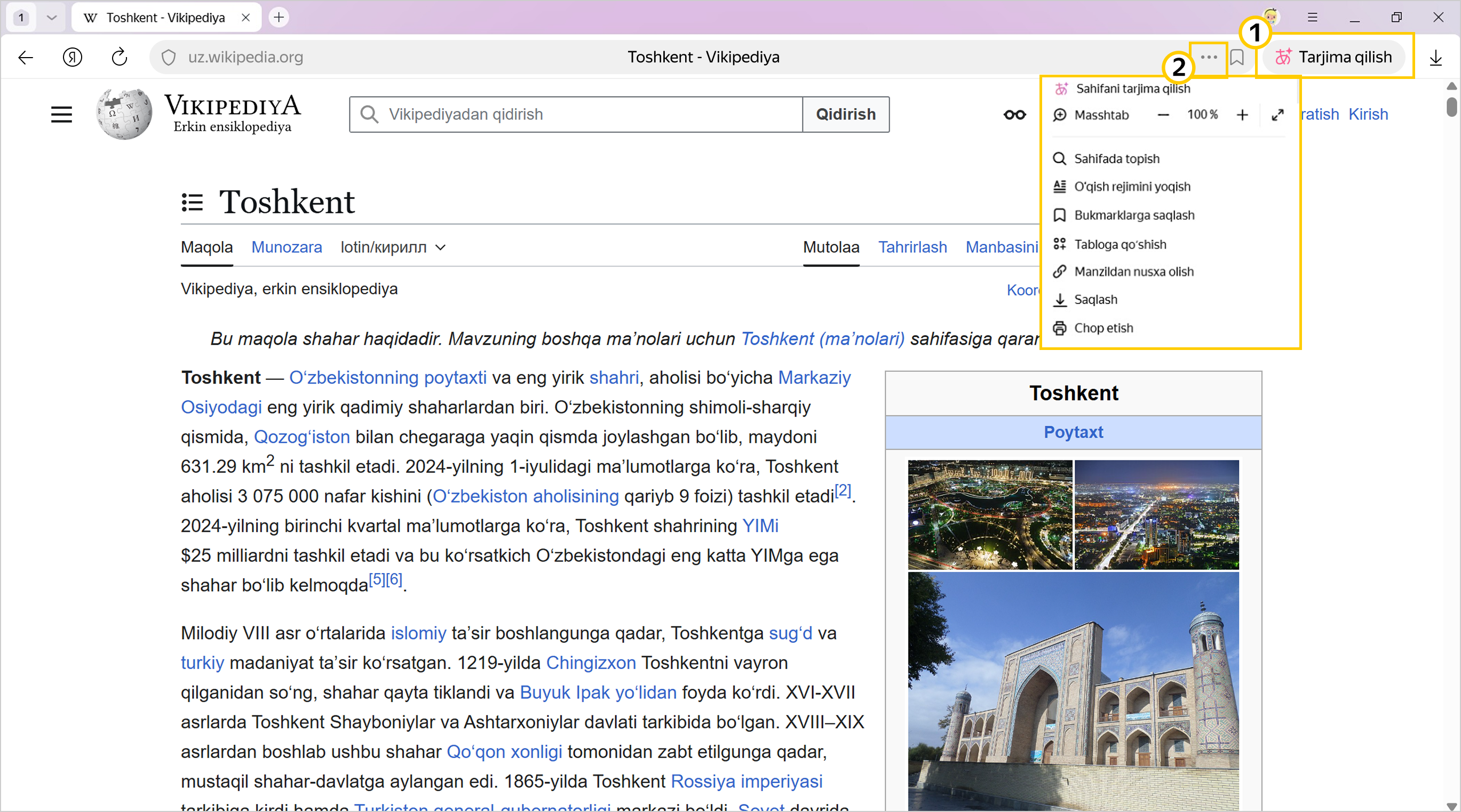Reload the Toshkent Wikipedia page
Image resolution: width=1461 pixels, height=812 pixels.
[119, 57]
